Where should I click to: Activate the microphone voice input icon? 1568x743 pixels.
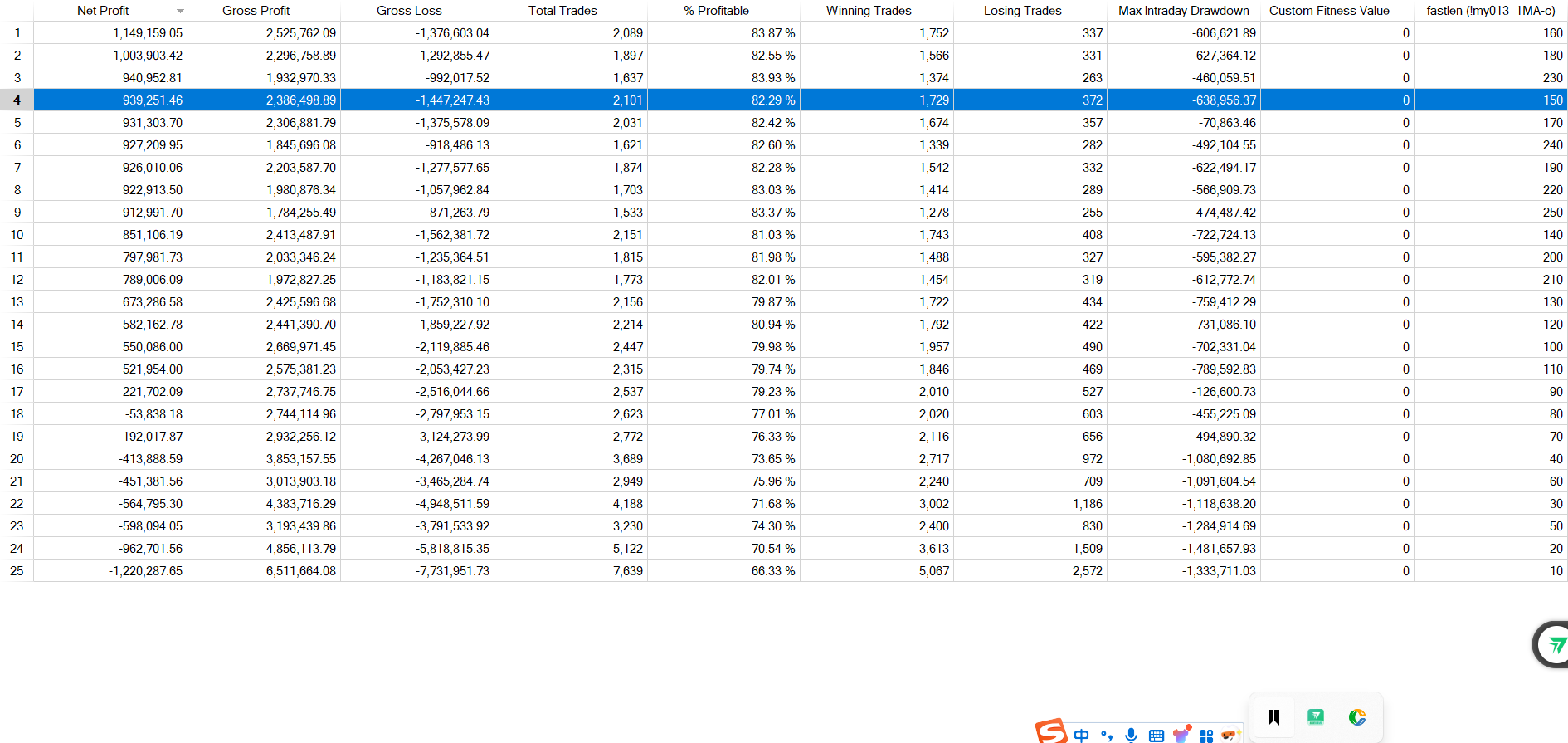pos(1131,735)
